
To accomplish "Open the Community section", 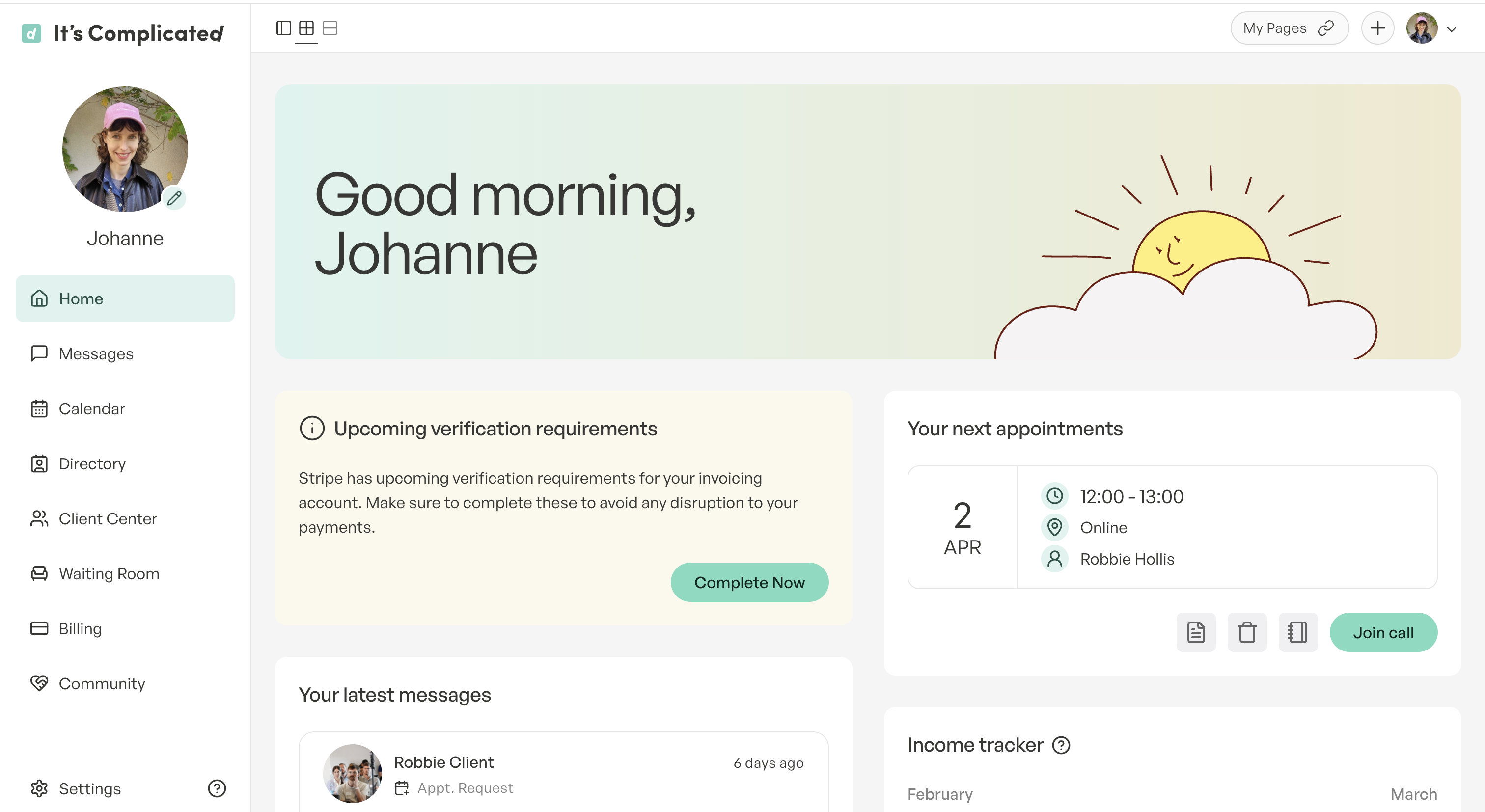I will point(102,683).
